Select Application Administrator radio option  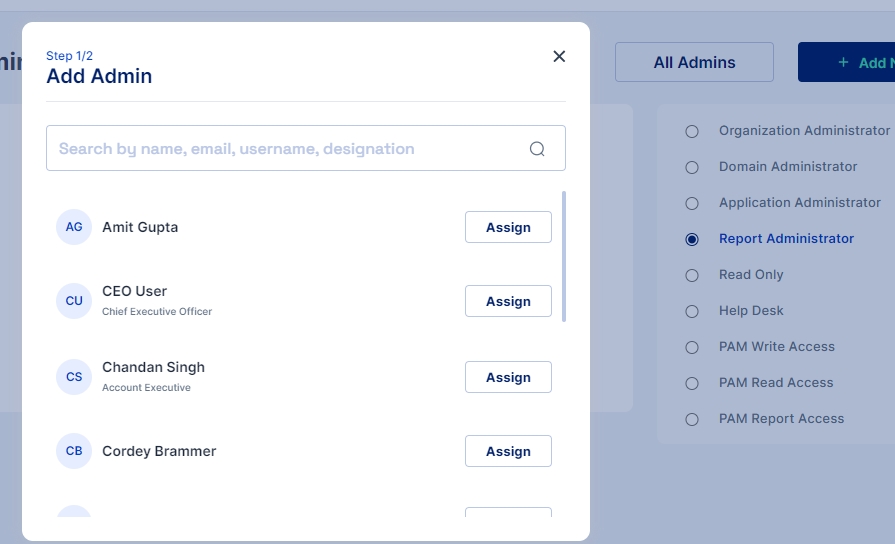click(692, 203)
